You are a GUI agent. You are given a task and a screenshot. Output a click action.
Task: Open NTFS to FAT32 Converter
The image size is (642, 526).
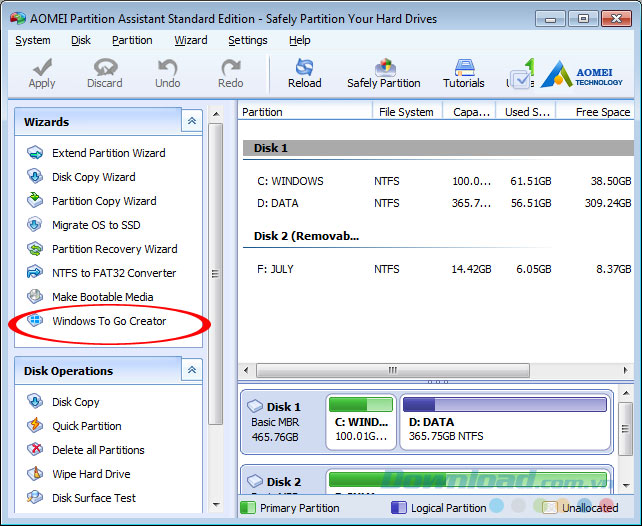[113, 273]
